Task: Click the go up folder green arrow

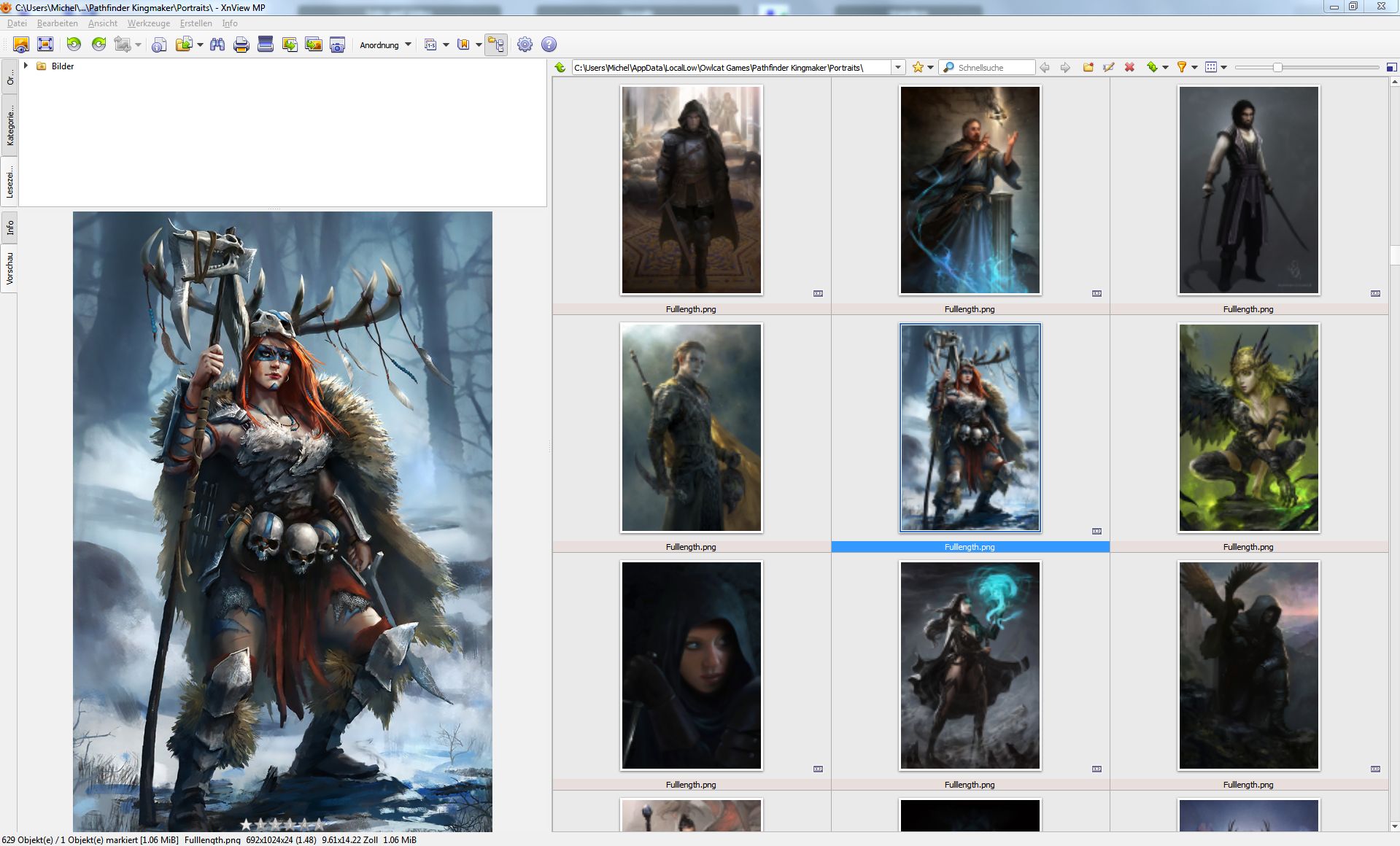Action: pos(560,67)
